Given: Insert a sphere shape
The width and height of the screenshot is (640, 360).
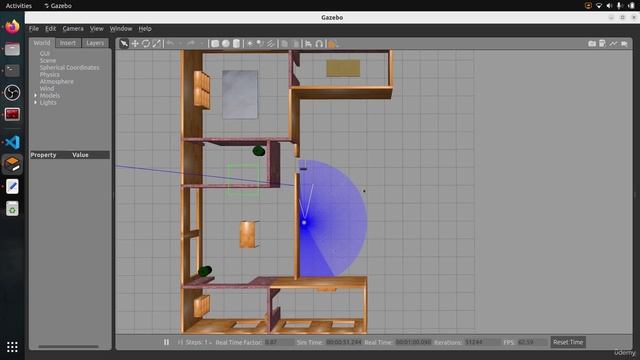Looking at the screenshot, I should click(x=226, y=44).
